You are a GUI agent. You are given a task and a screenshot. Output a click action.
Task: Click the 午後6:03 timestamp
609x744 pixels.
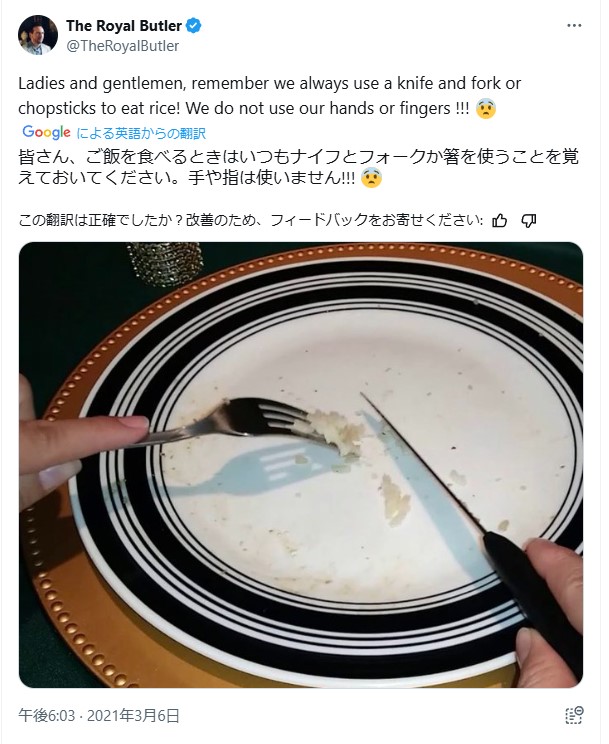[46, 716]
